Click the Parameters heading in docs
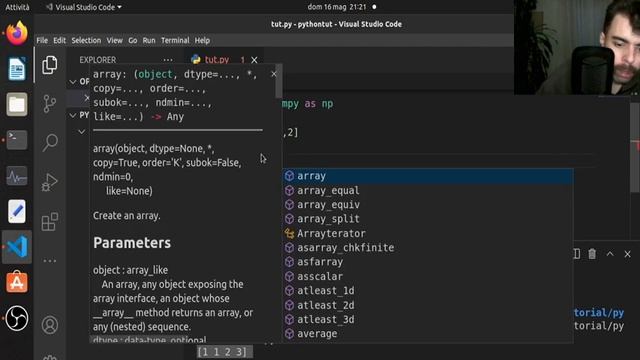Viewport: 640px width, 360px height. pyautogui.click(x=132, y=243)
